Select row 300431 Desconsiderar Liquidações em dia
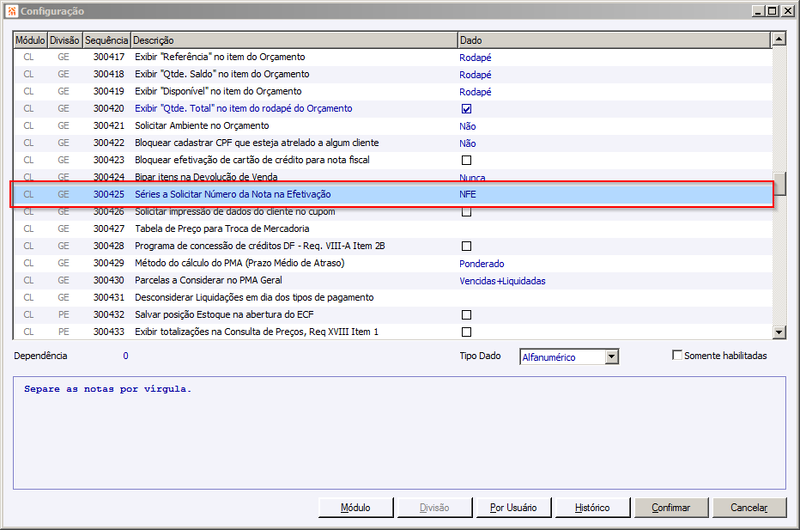This screenshot has width=800, height=530. [392, 297]
